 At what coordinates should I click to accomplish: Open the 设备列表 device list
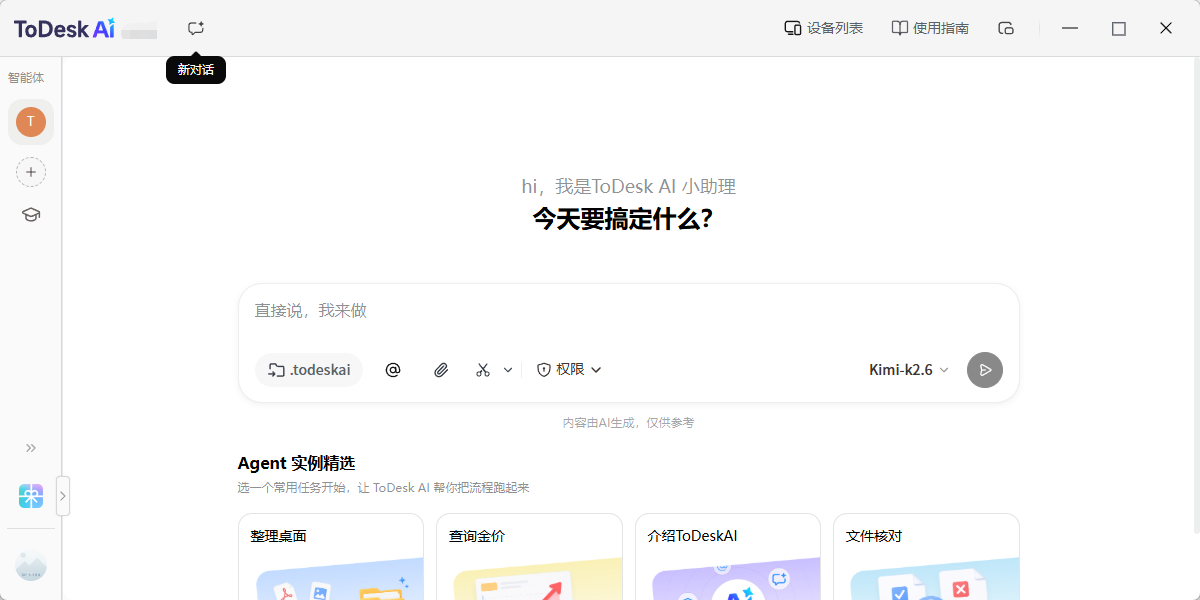pyautogui.click(x=823, y=28)
